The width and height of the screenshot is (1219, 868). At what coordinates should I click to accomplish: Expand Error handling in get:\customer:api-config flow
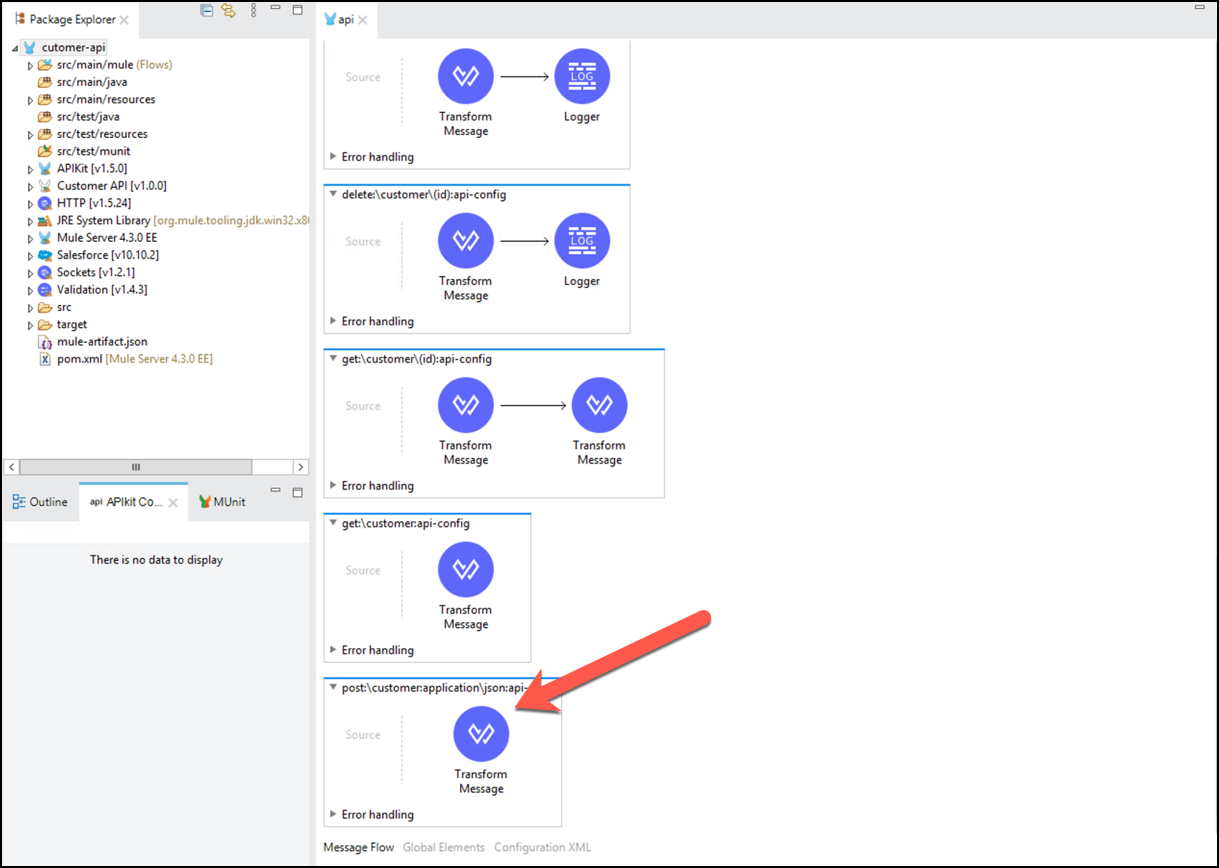(333, 650)
